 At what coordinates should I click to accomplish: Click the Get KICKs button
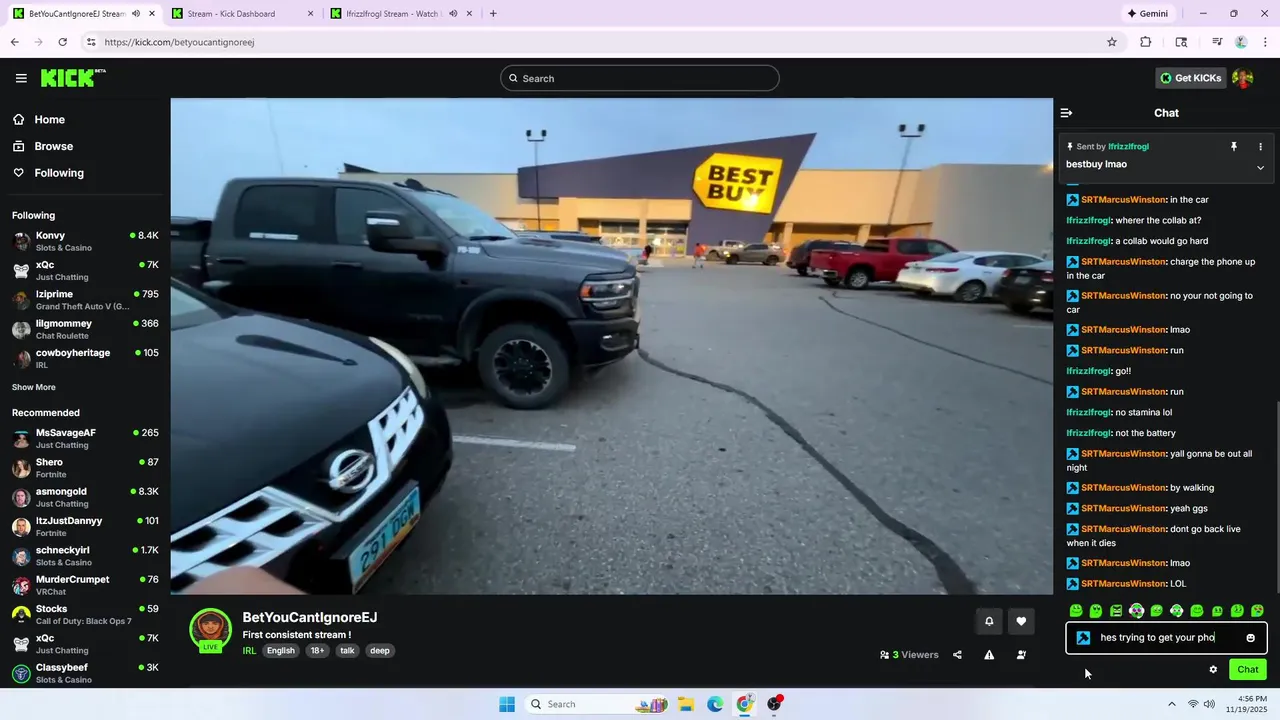click(x=1190, y=78)
